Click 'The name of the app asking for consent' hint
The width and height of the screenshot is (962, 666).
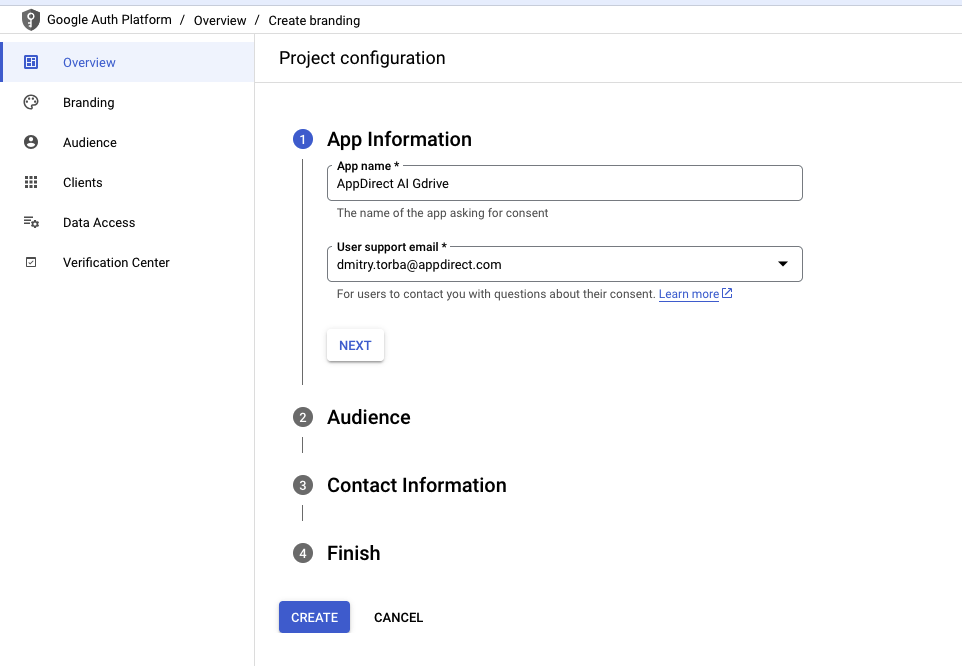pyautogui.click(x=442, y=213)
